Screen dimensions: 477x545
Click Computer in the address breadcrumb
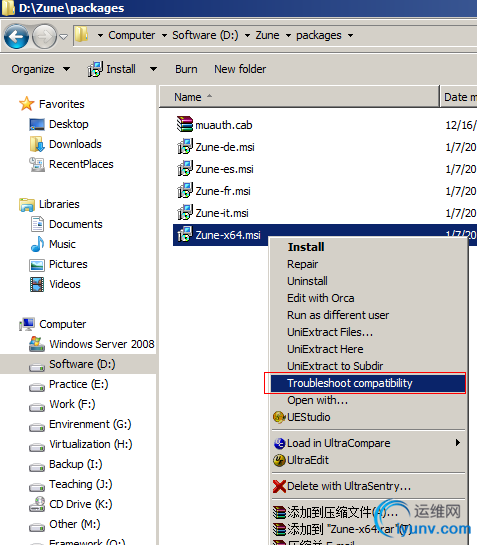pyautogui.click(x=131, y=35)
